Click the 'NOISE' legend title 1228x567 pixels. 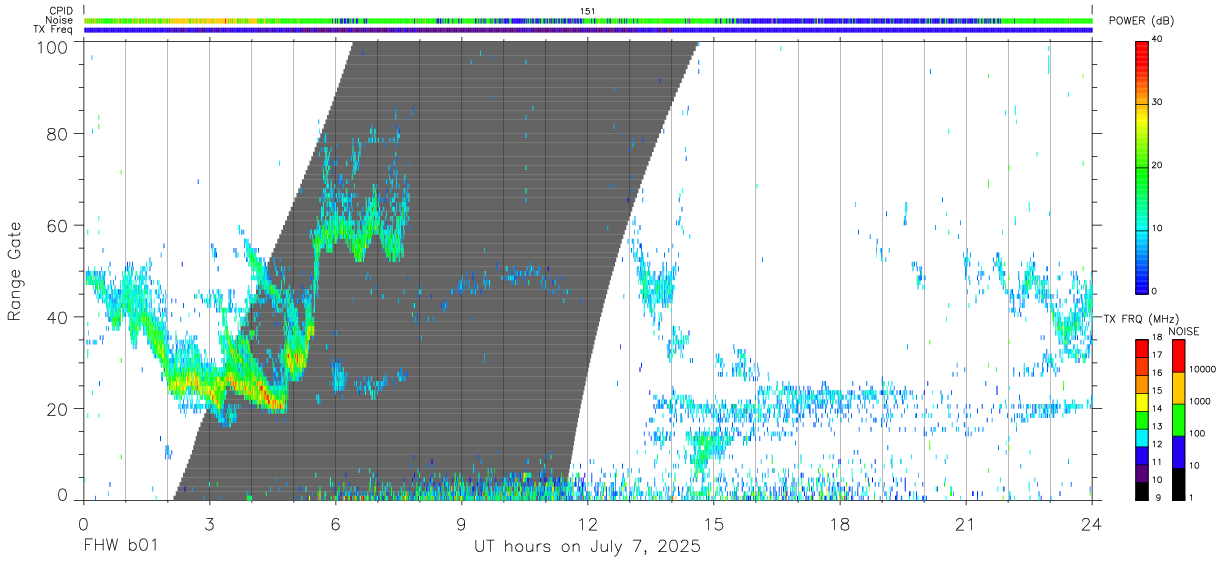(x=1183, y=331)
